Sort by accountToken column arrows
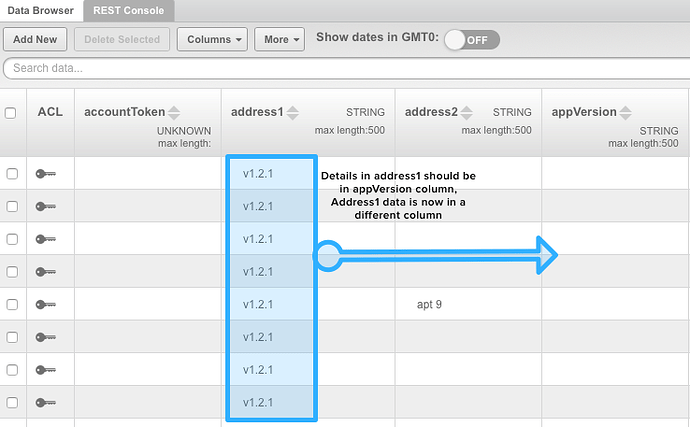The width and height of the screenshot is (690, 427). [x=174, y=113]
